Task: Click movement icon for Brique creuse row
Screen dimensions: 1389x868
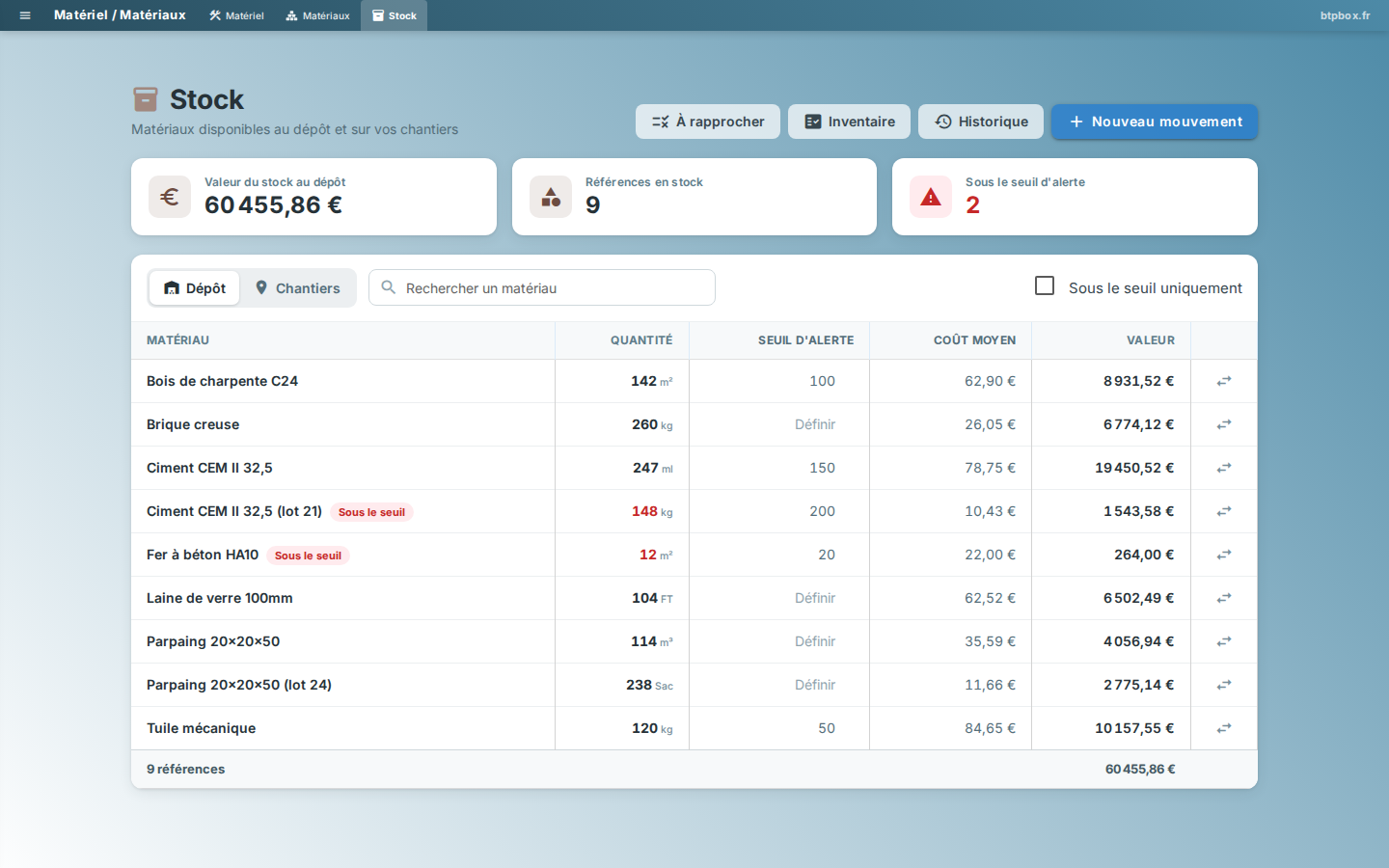Action: 1224,424
